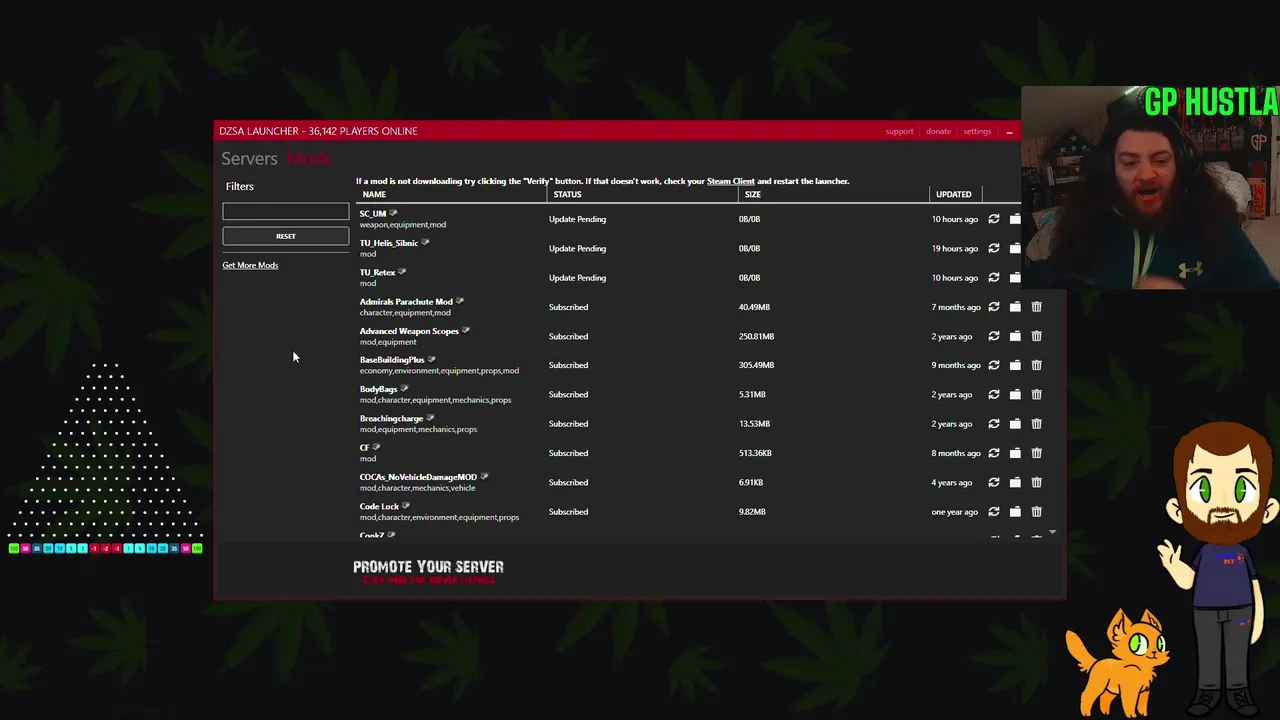
Task: Open COCAs_NoVehicleDamageMOD folder icon
Action: click(1015, 482)
